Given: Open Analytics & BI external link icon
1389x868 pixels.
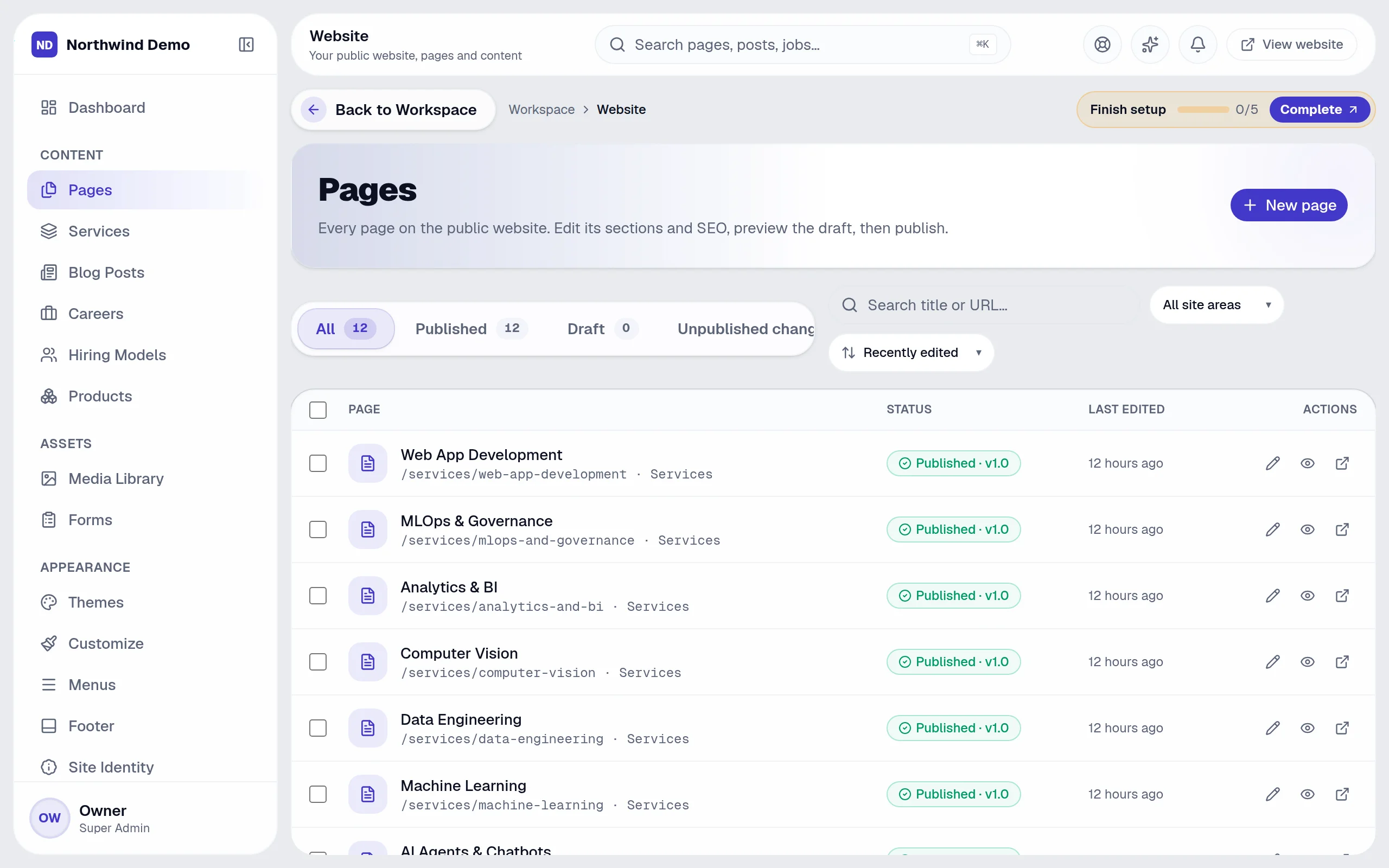Looking at the screenshot, I should point(1342,595).
